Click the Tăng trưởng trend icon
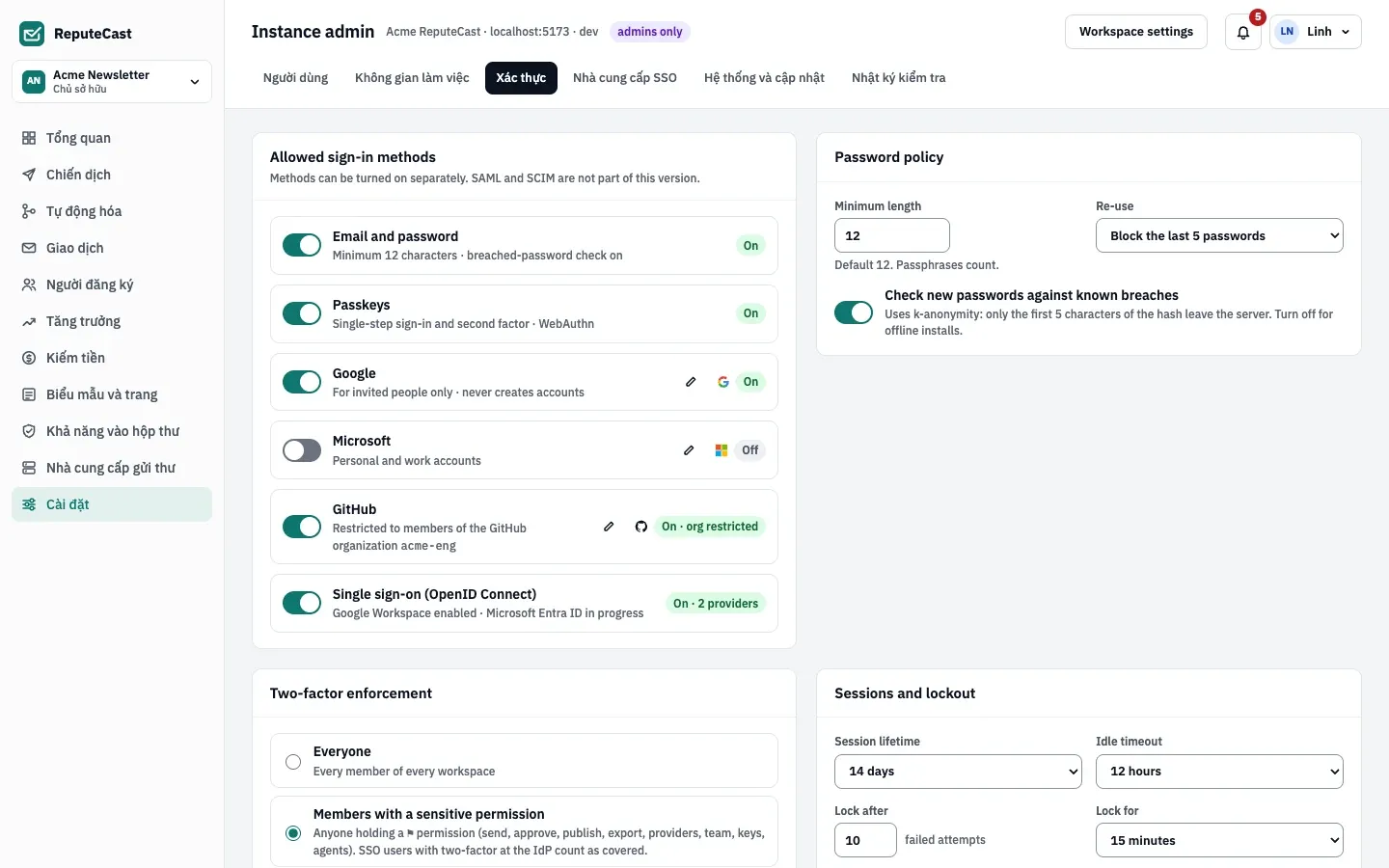Image resolution: width=1389 pixels, height=868 pixels. click(x=29, y=321)
